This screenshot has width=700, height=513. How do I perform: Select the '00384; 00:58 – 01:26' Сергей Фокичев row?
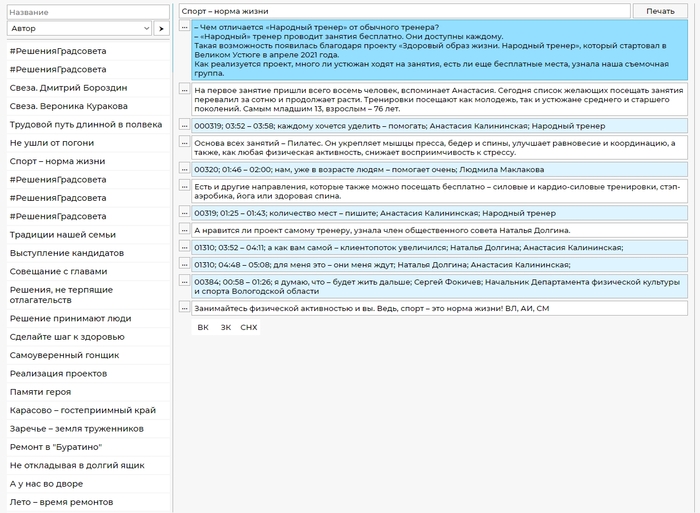pos(439,287)
